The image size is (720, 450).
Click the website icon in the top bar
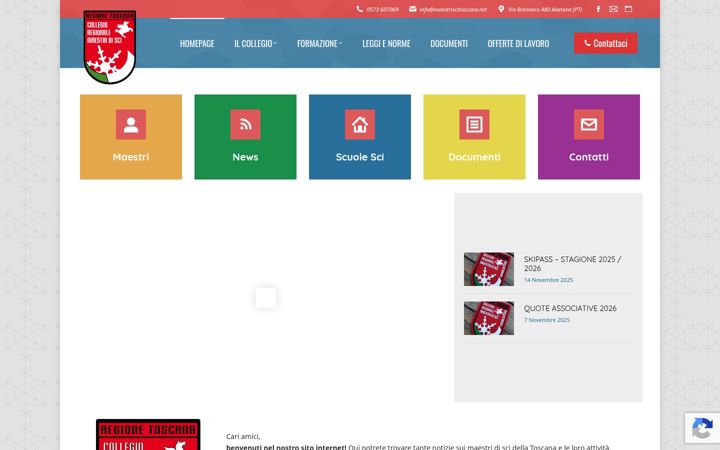point(629,9)
